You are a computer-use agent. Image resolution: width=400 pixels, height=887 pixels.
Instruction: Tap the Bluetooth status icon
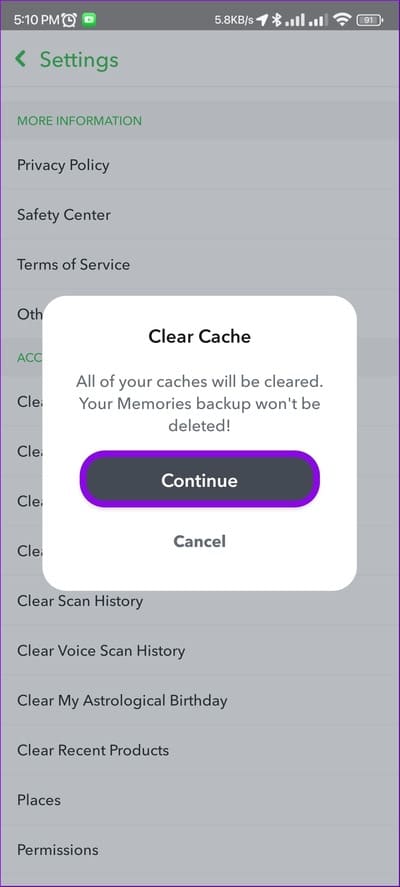[x=276, y=20]
